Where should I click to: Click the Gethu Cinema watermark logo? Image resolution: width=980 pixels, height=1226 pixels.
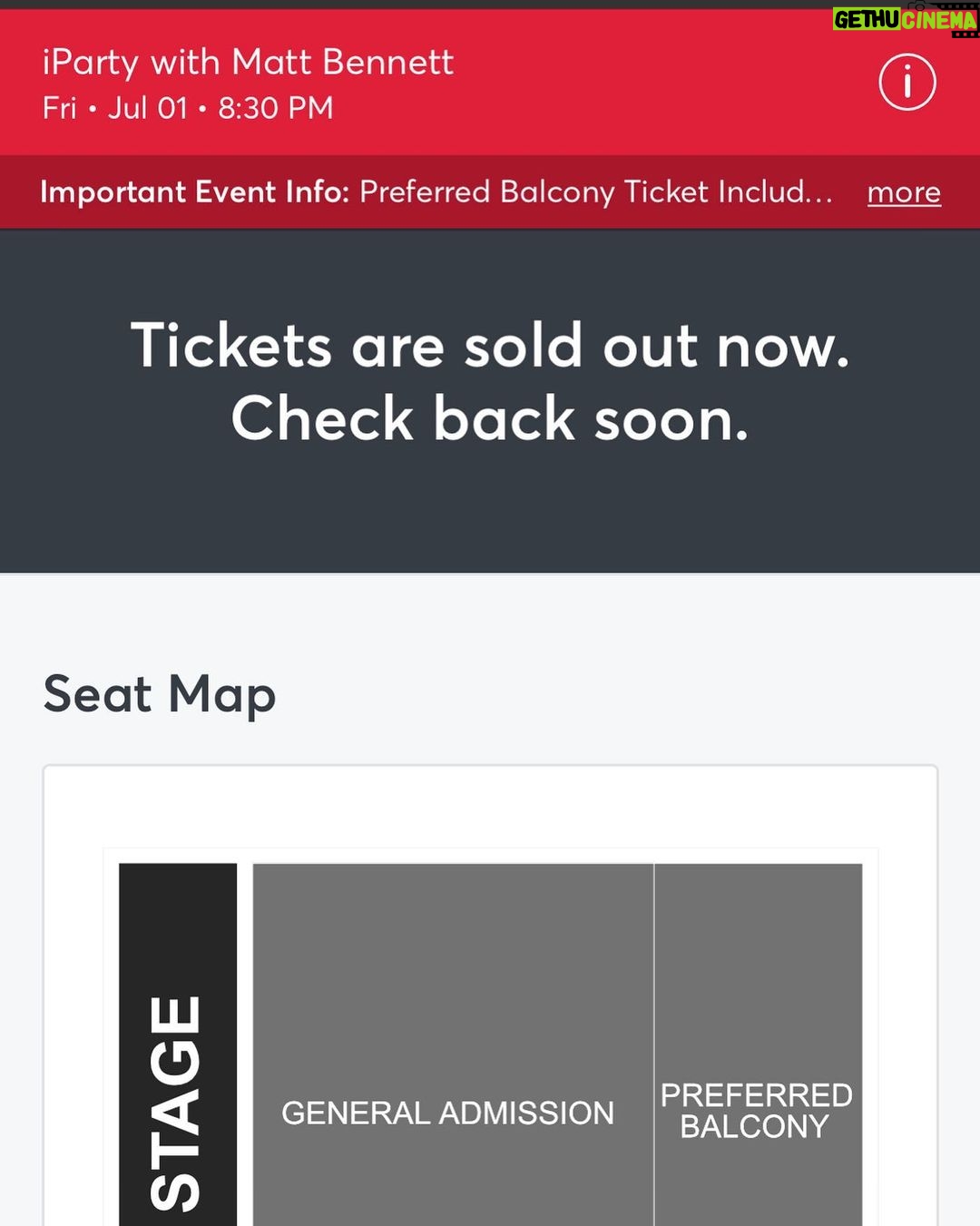(905, 19)
